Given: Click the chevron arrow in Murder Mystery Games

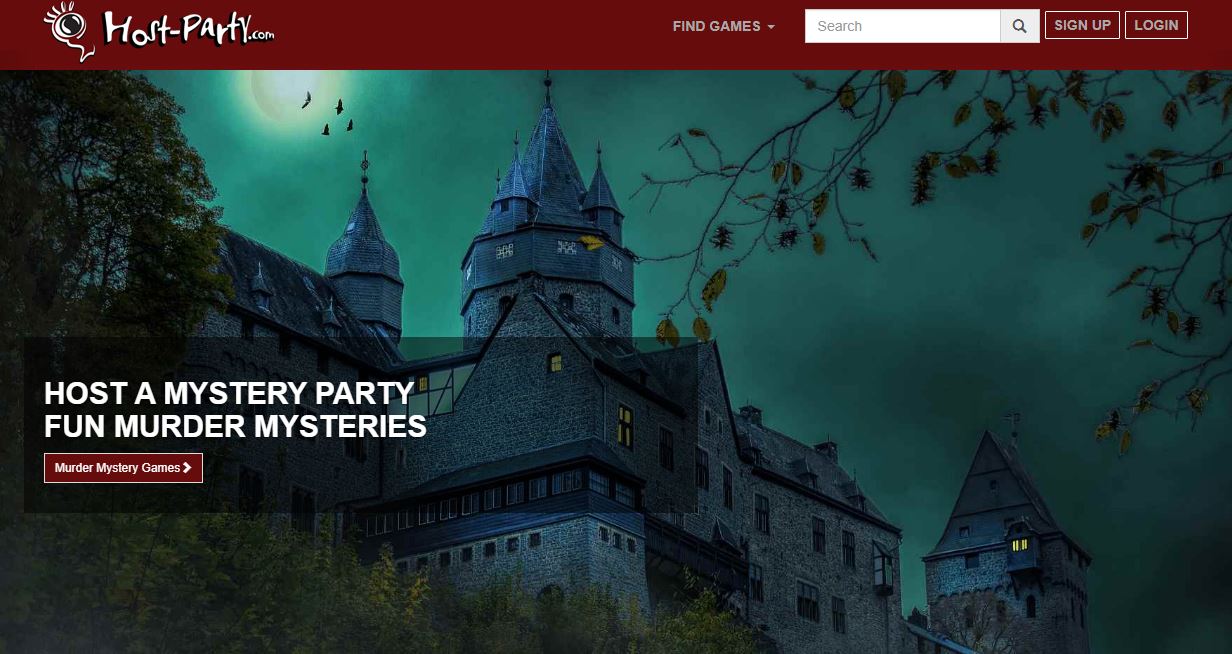Looking at the screenshot, I should click(187, 468).
